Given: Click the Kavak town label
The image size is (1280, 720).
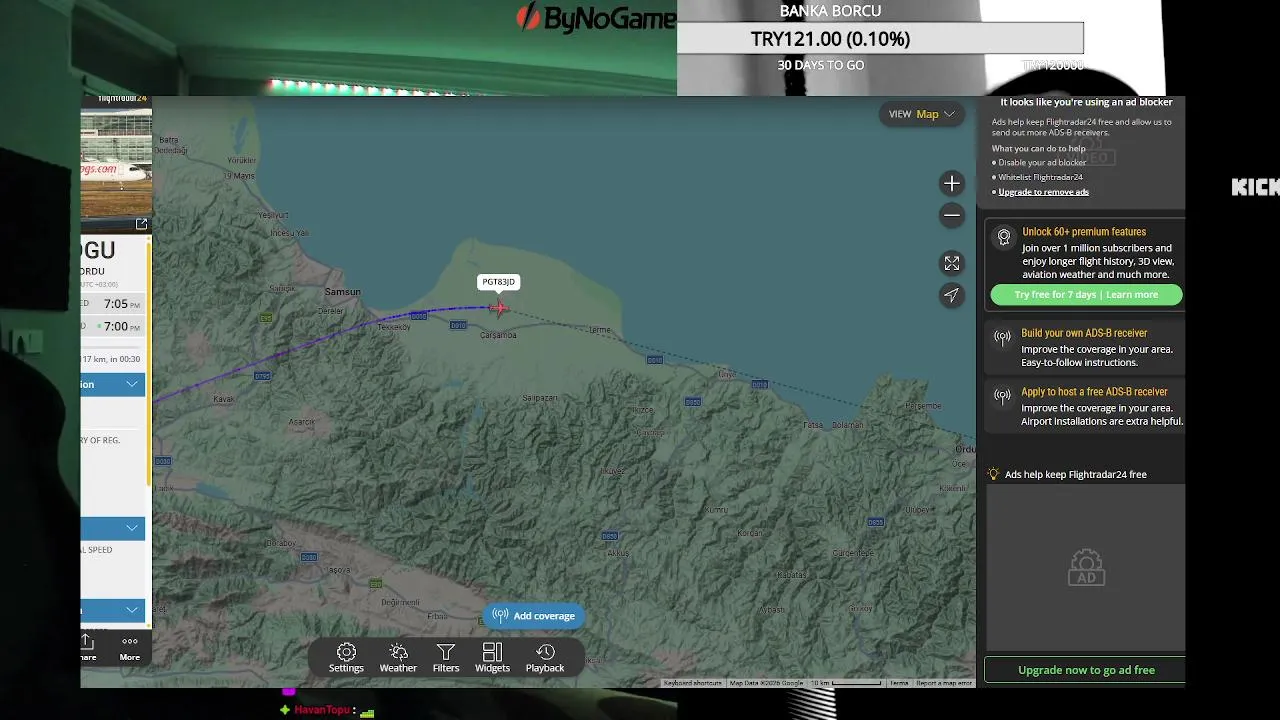Looking at the screenshot, I should click(x=224, y=399).
